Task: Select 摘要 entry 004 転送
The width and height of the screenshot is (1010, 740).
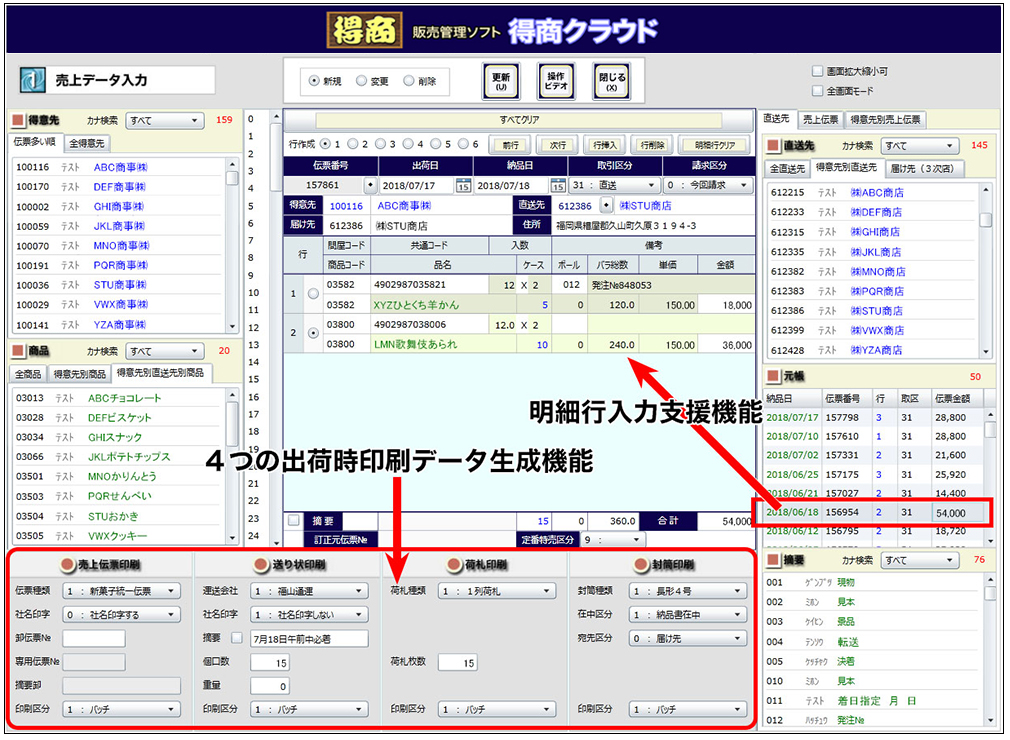Action: (x=872, y=641)
